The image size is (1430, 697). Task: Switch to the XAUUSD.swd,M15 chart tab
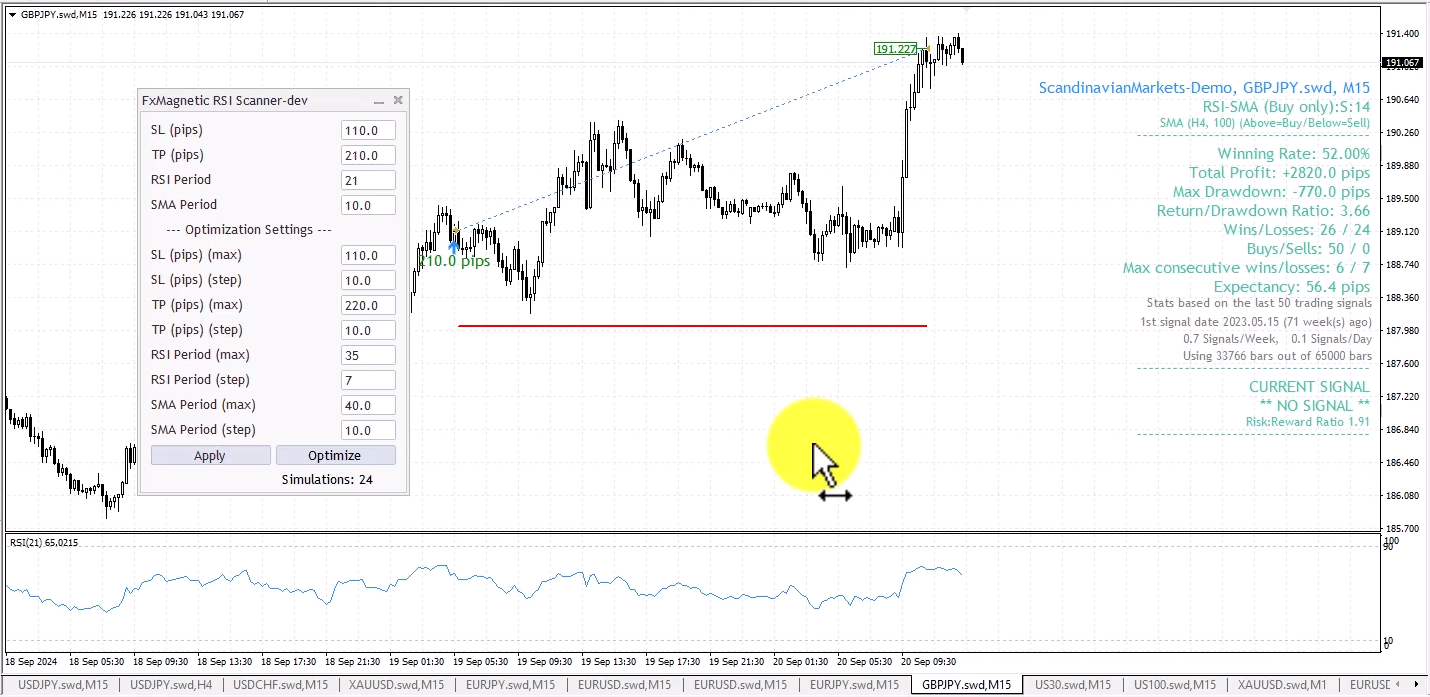[x=396, y=685]
